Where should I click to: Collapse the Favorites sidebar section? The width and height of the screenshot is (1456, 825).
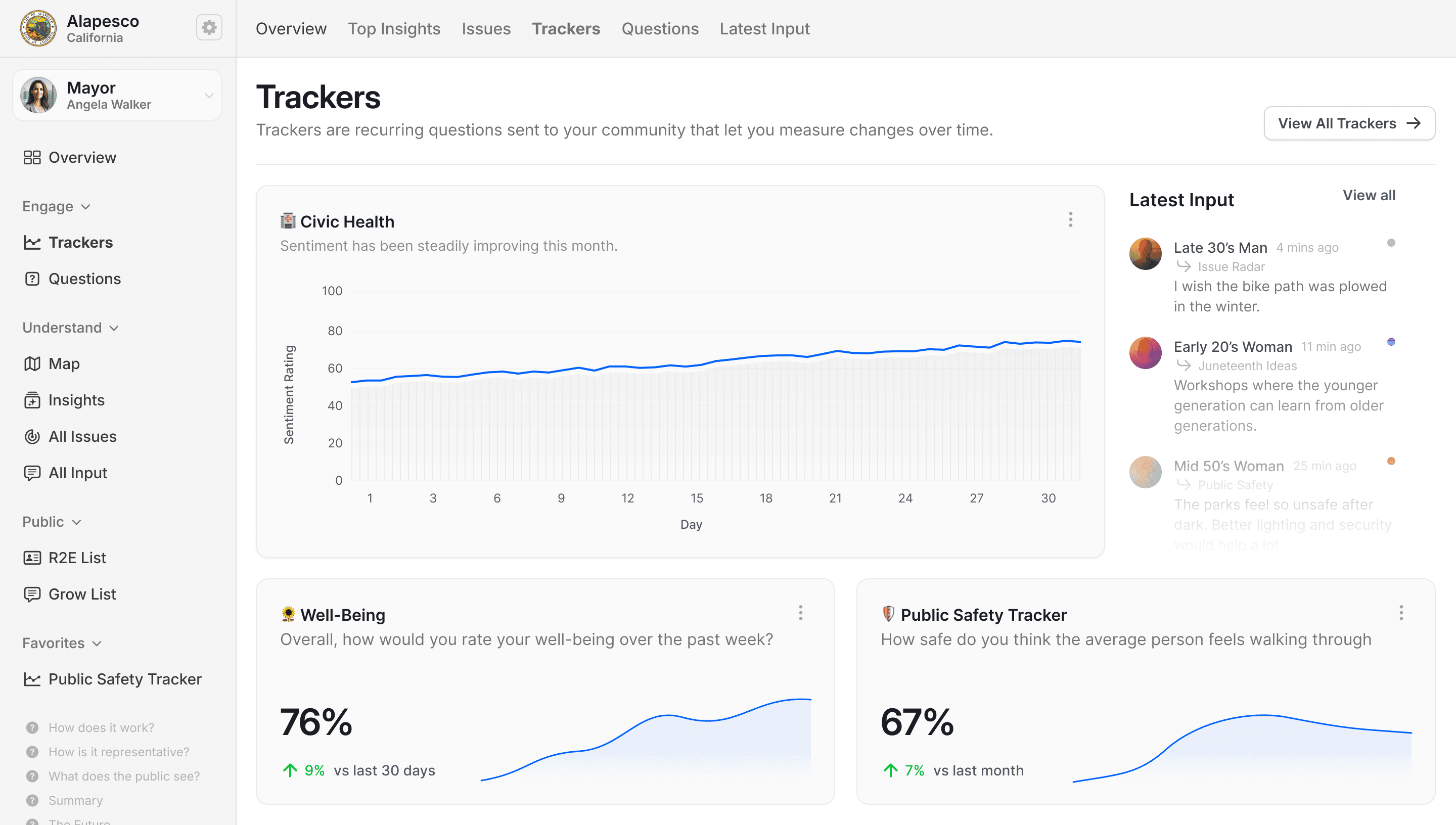(x=97, y=644)
